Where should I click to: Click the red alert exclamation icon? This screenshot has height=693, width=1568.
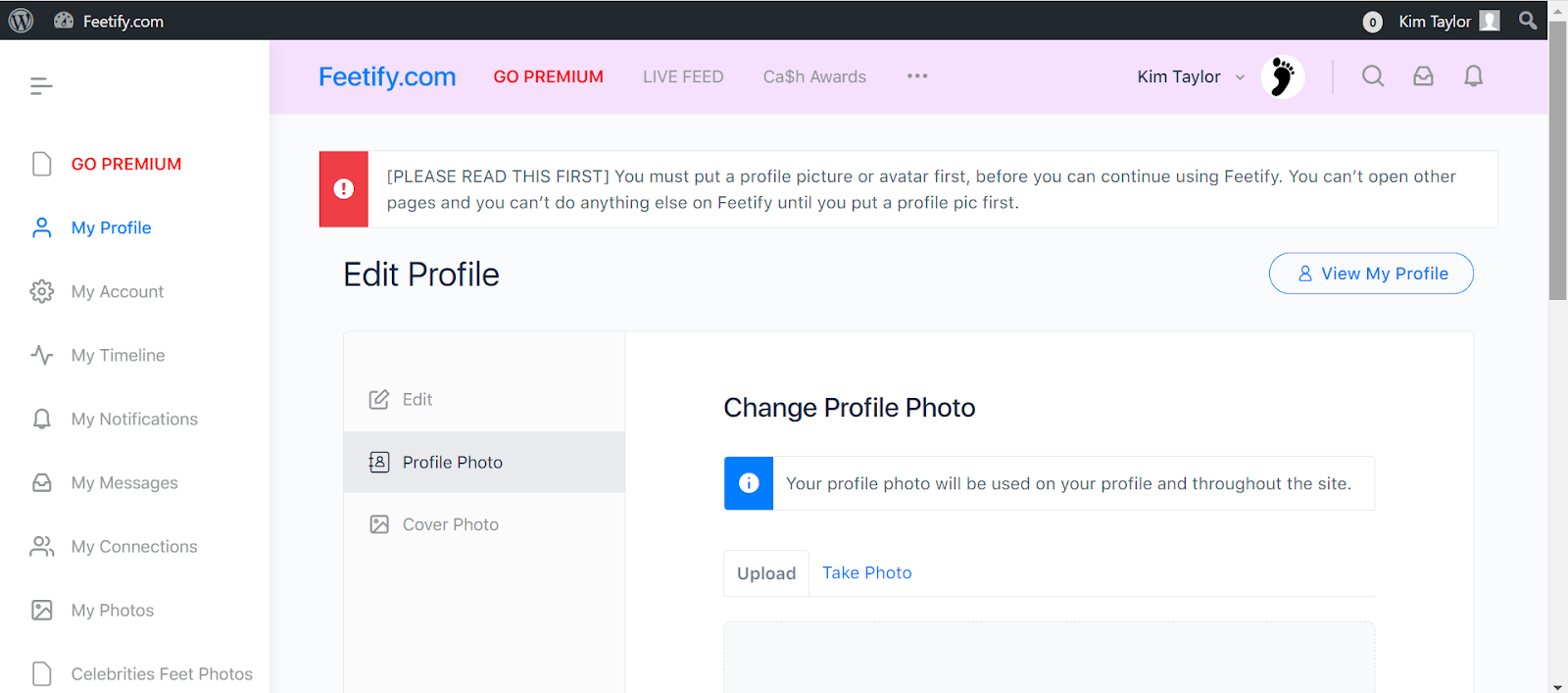point(343,189)
